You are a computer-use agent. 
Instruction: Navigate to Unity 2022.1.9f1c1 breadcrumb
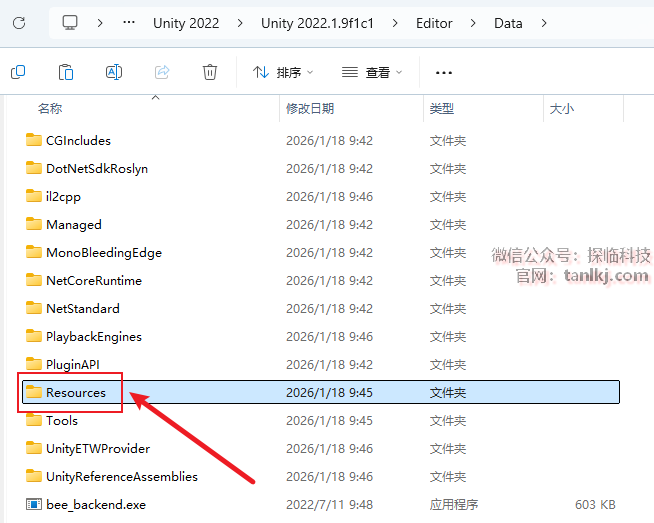tap(317, 23)
